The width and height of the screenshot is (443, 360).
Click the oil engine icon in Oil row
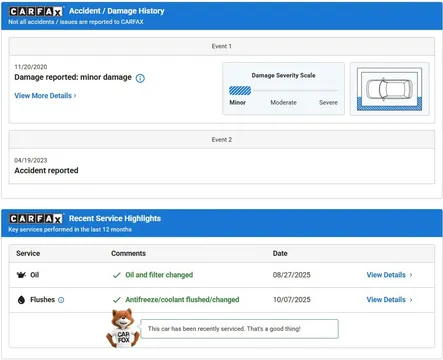(x=21, y=275)
